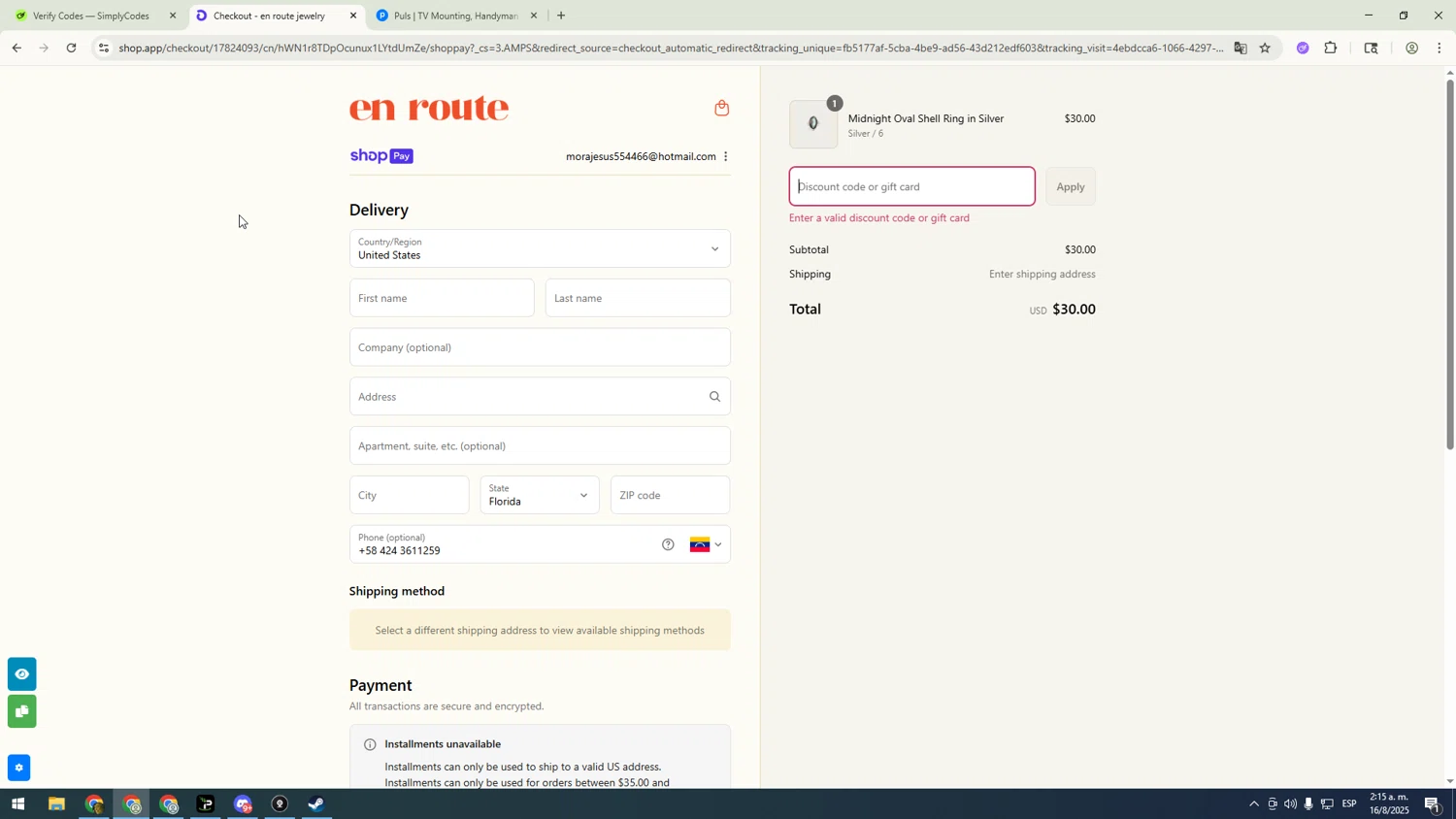Close the Verify Codes tab
1456x819 pixels.
[173, 16]
